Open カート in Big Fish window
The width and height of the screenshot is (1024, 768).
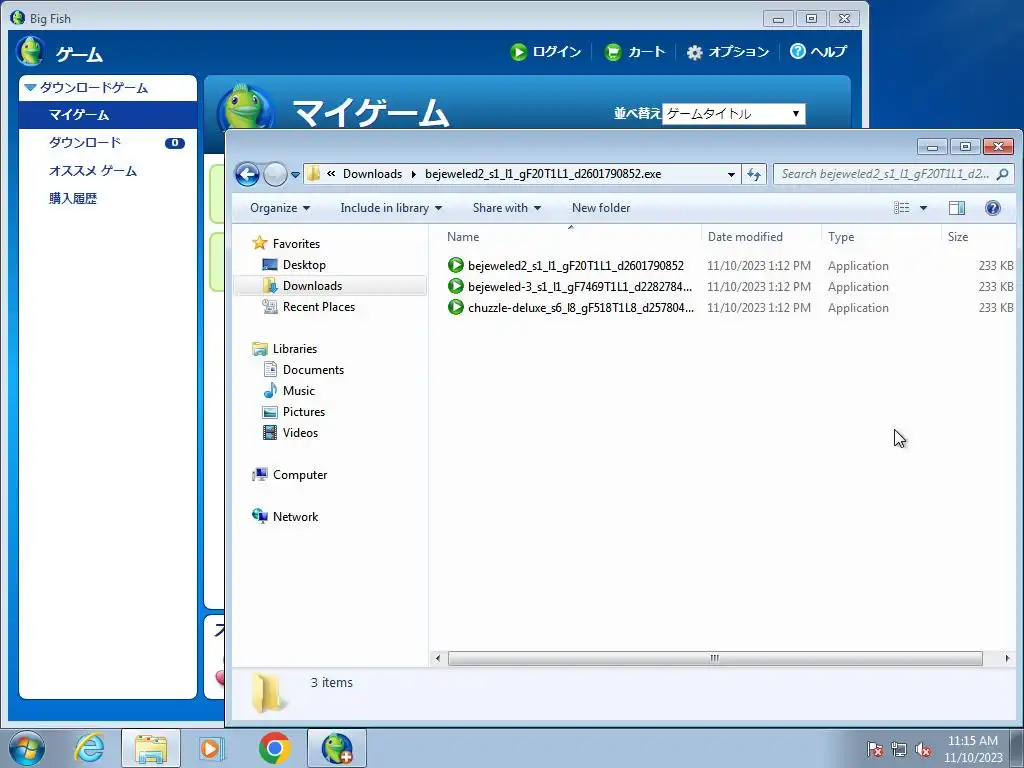(x=635, y=52)
